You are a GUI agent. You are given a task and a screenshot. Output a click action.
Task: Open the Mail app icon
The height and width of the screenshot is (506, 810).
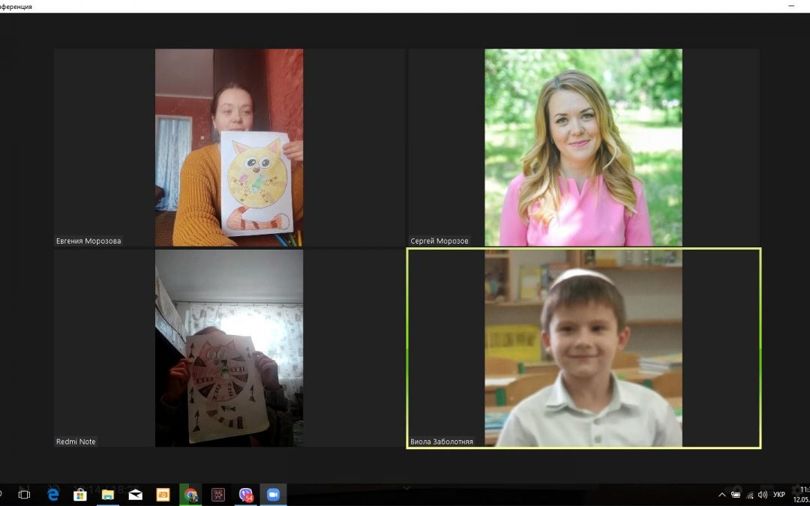[135, 494]
